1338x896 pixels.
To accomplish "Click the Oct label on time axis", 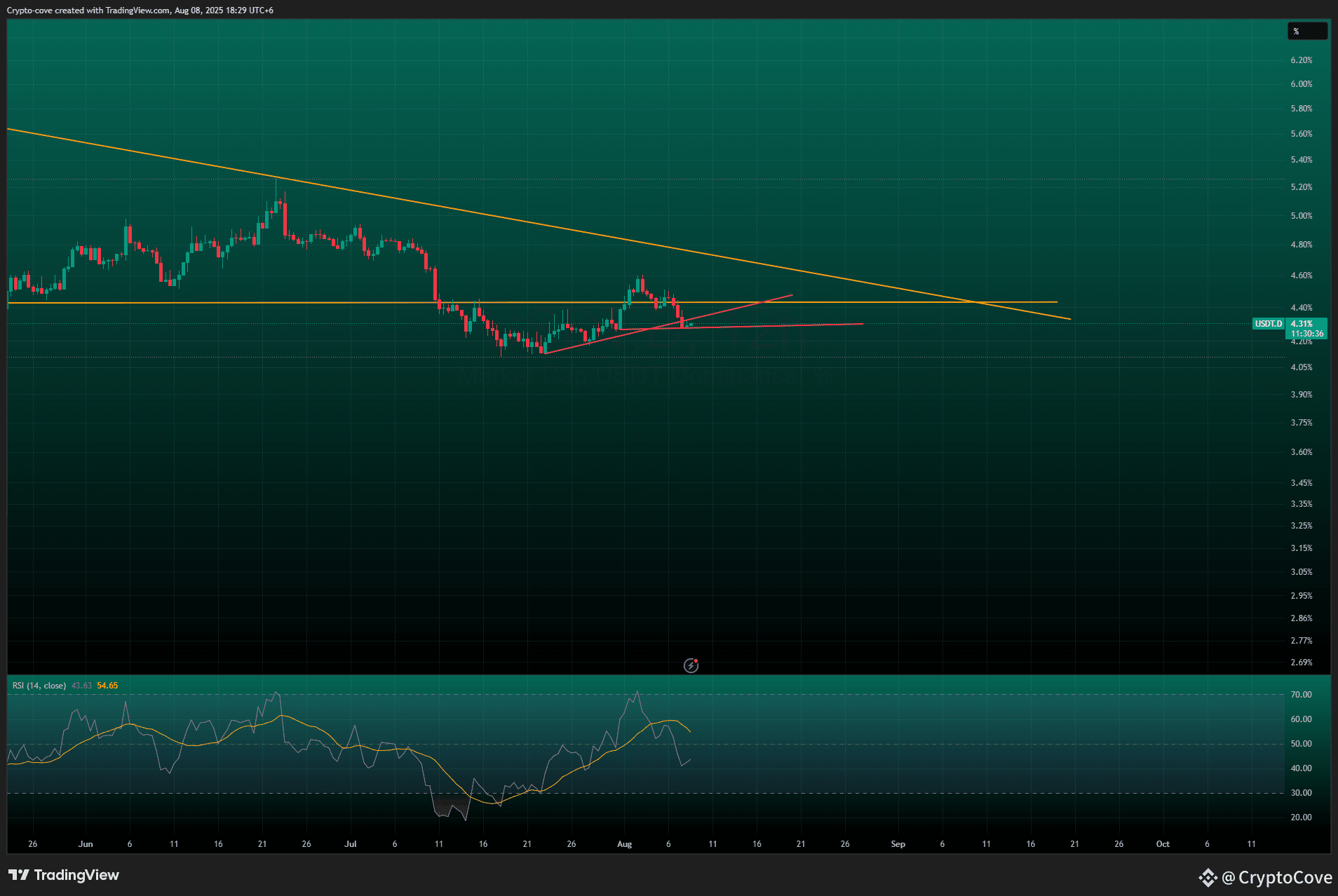I will coord(1163,844).
